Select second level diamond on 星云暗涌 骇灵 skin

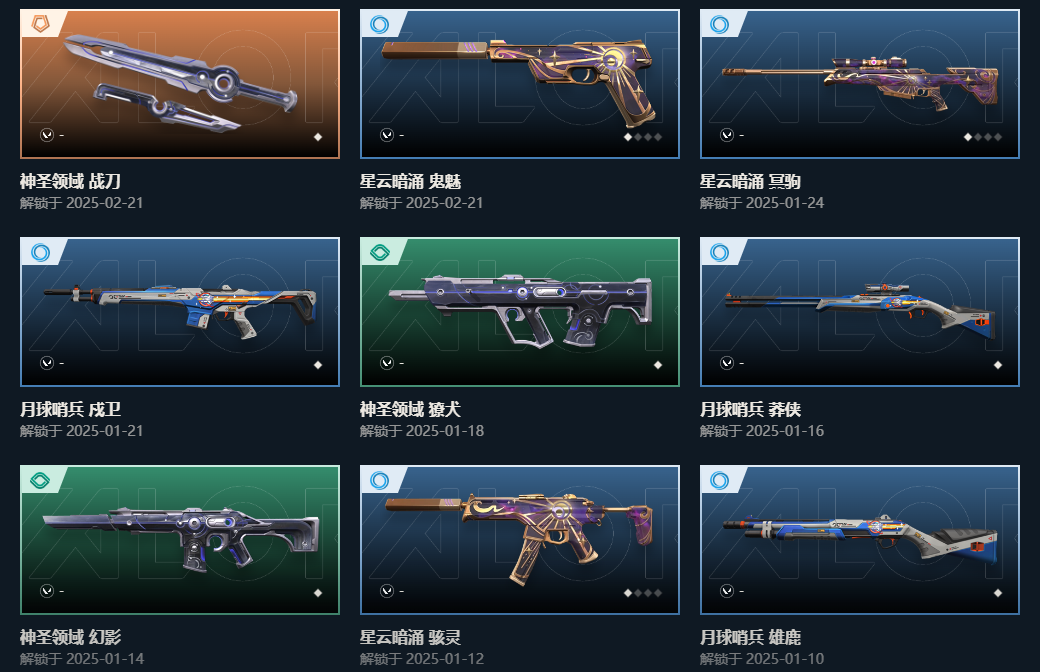[x=638, y=593]
